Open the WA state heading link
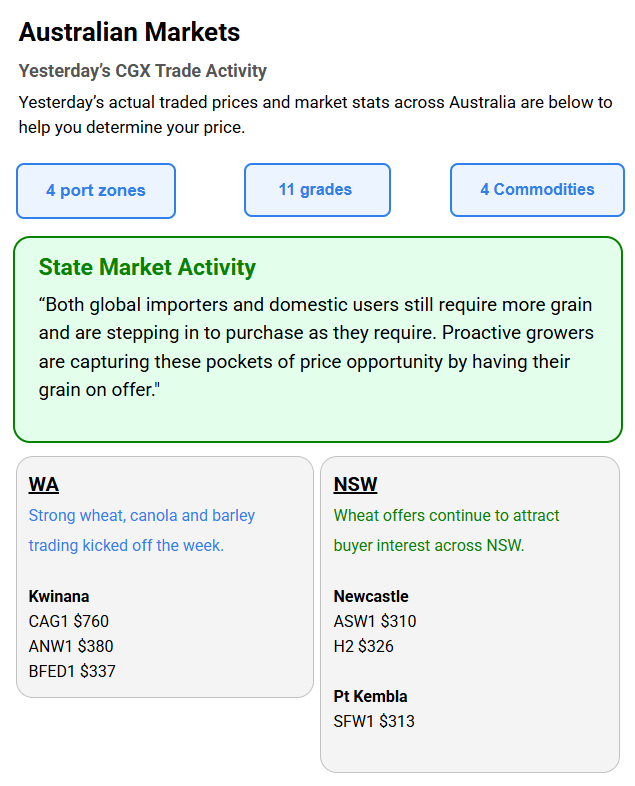The width and height of the screenshot is (635, 786). tap(44, 485)
